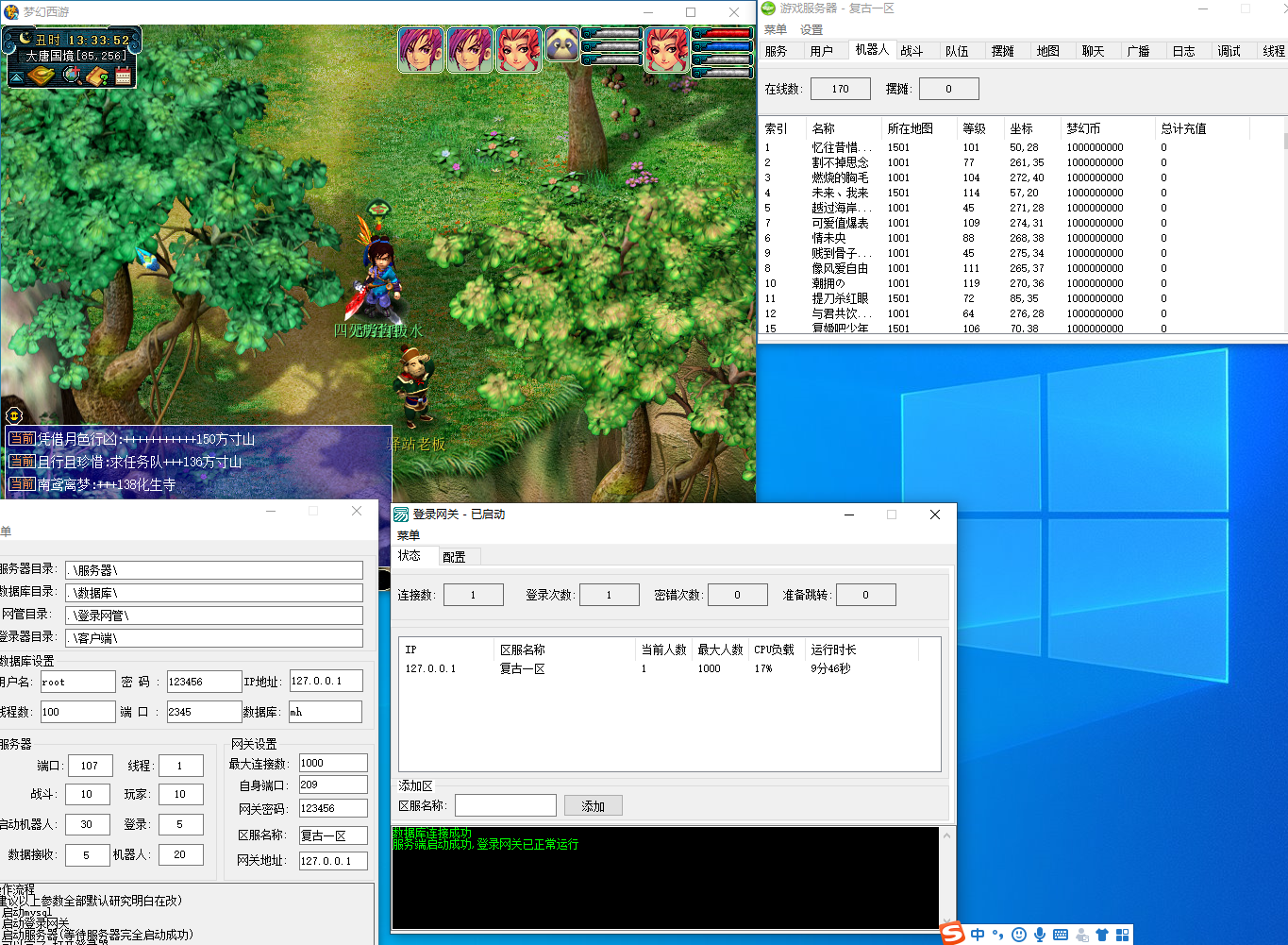Open the 菜单 menu in the game server window
Viewport: 1288px width, 945px height.
776,29
